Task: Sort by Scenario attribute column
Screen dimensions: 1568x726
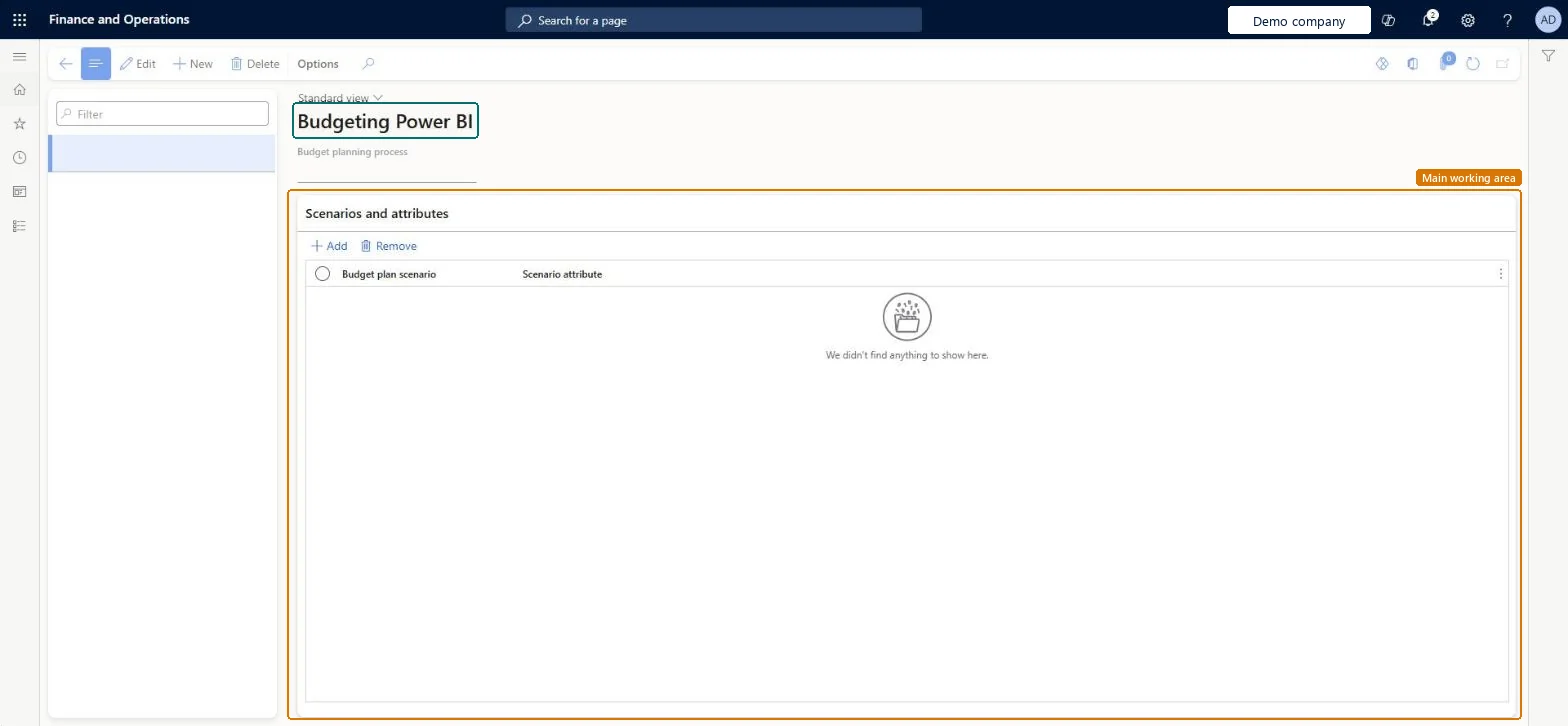Action: [x=562, y=274]
